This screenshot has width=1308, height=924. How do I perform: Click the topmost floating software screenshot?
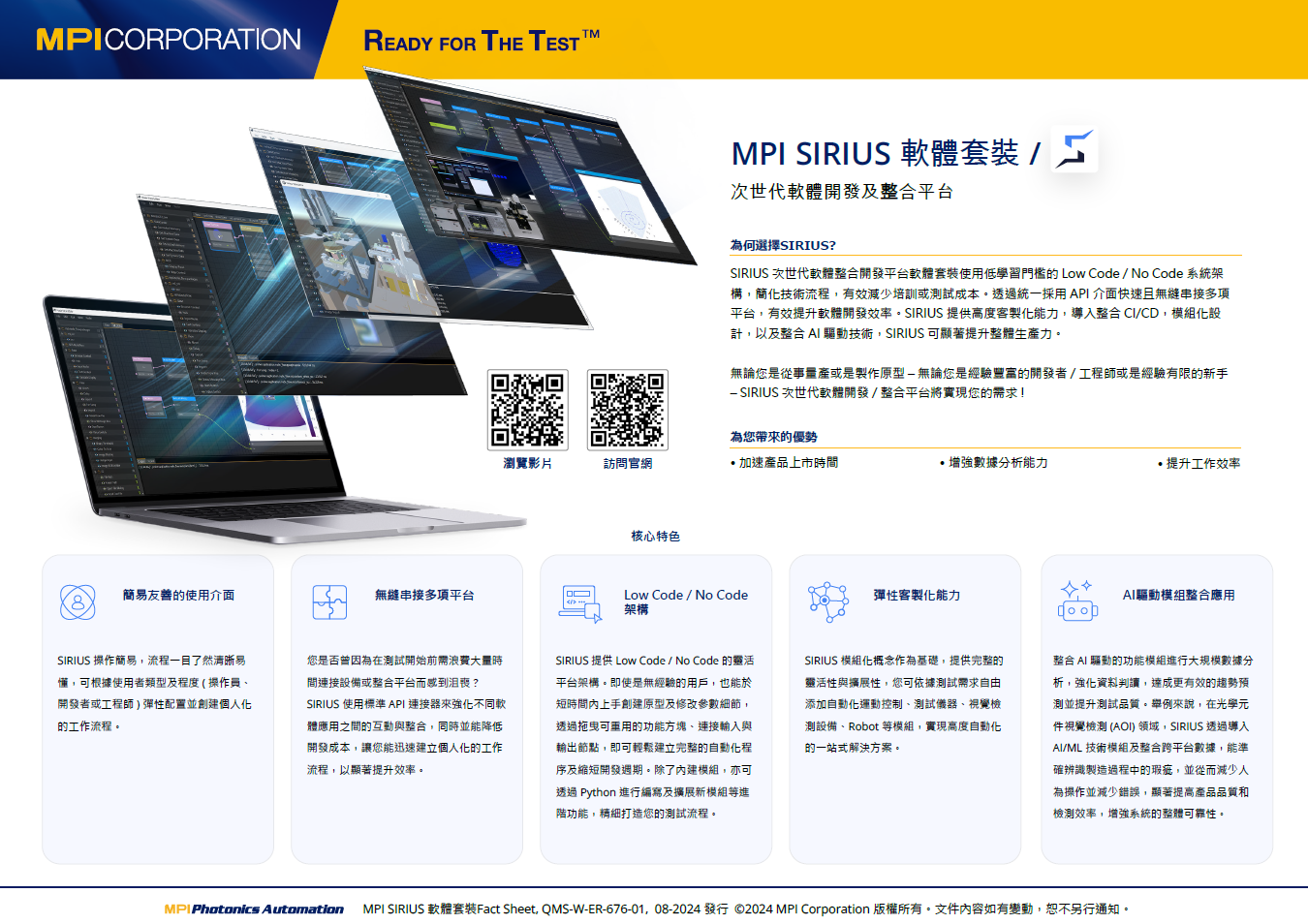point(528,165)
